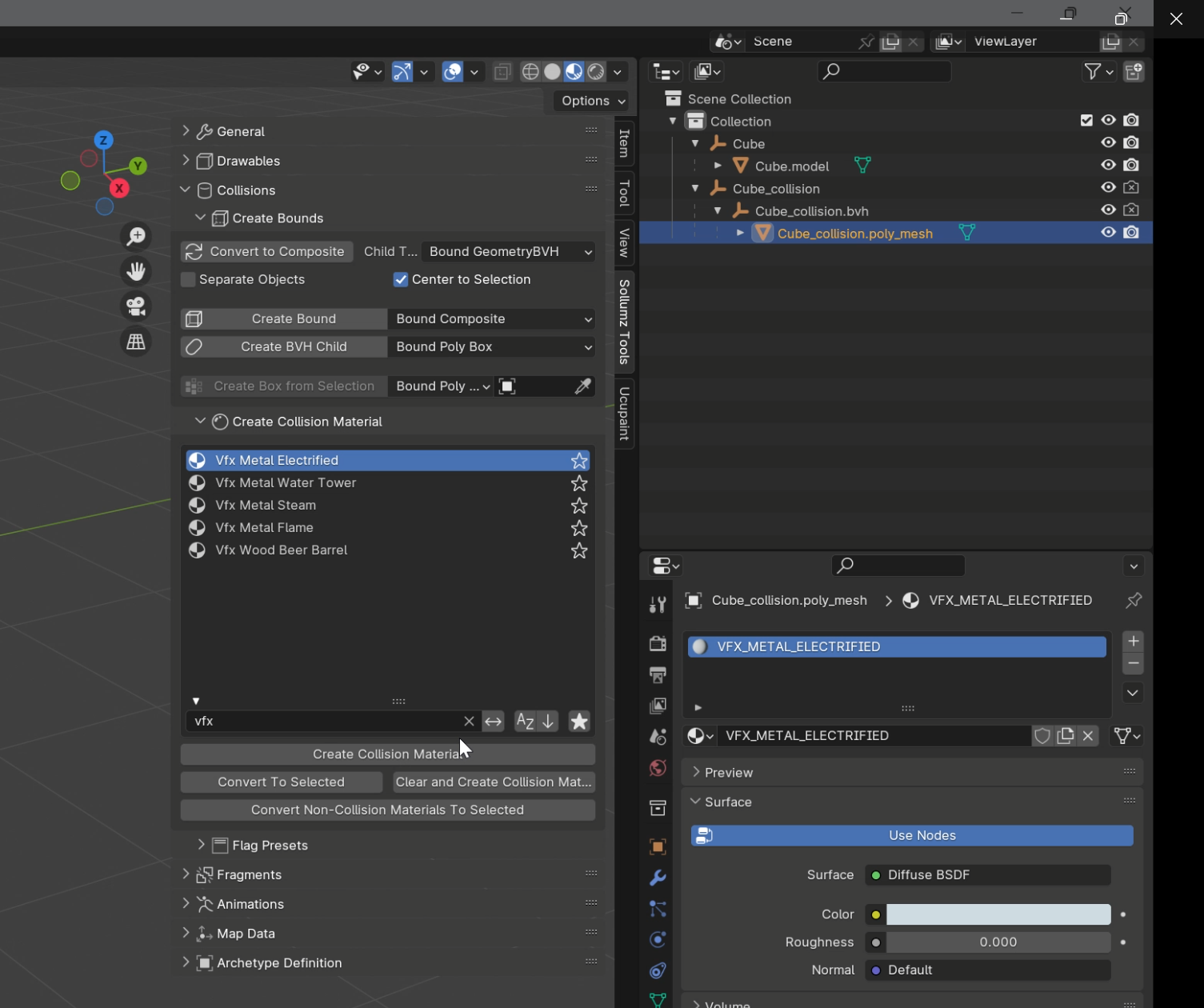
Task: Open the Child Type Bound GeometryBVH dropdown
Action: [x=509, y=251]
